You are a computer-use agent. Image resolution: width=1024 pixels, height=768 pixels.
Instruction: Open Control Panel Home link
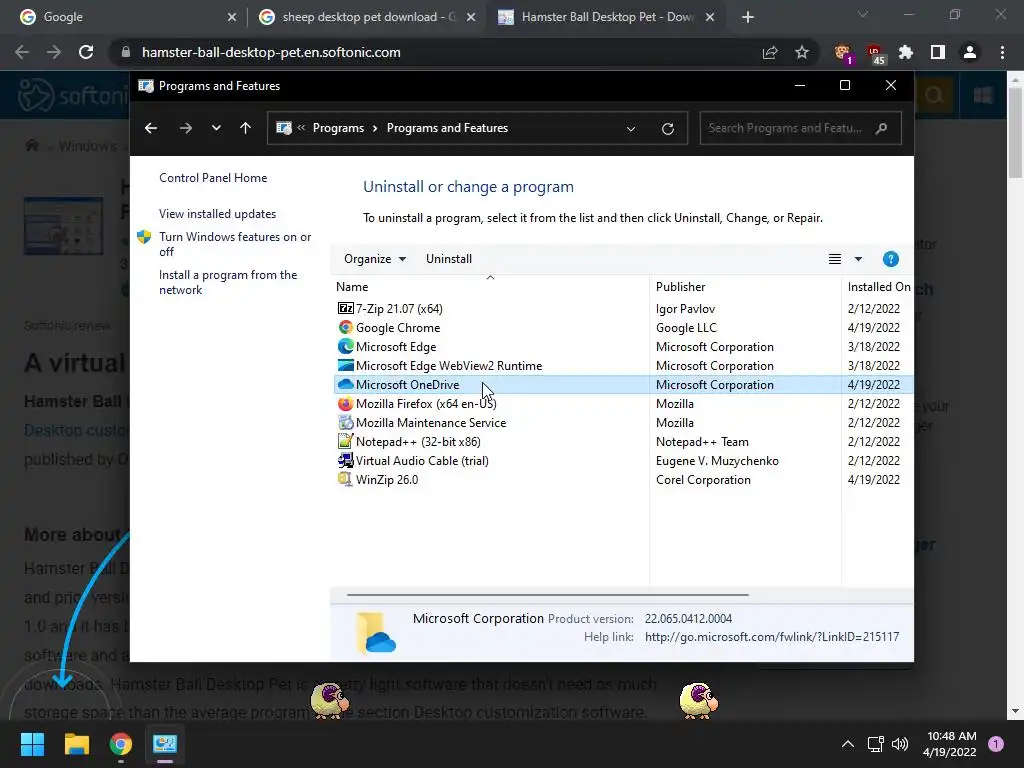[x=213, y=178]
